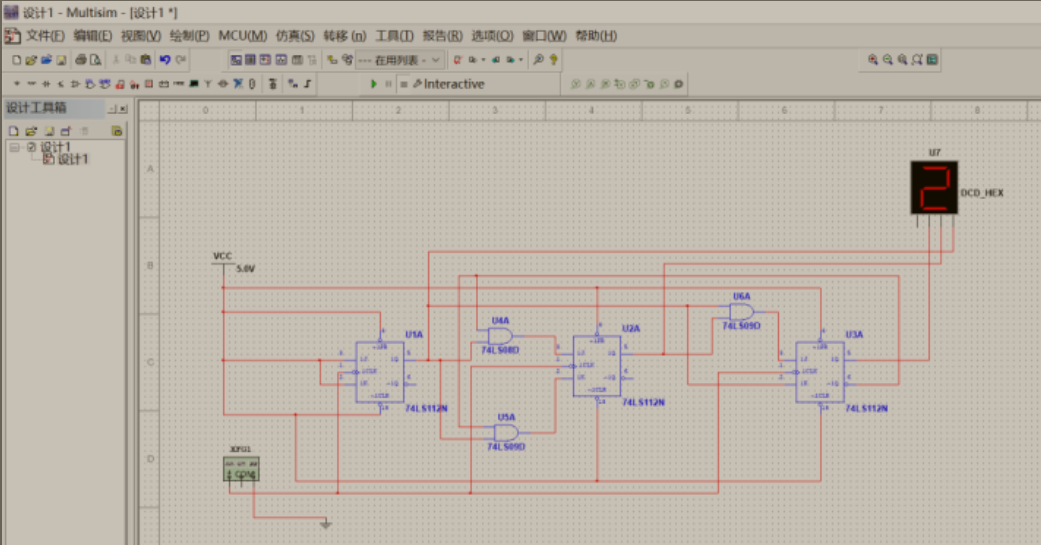Screen dimensions: 1041x545
Task: Click the help lightbulb toolbar icon
Action: 553,60
